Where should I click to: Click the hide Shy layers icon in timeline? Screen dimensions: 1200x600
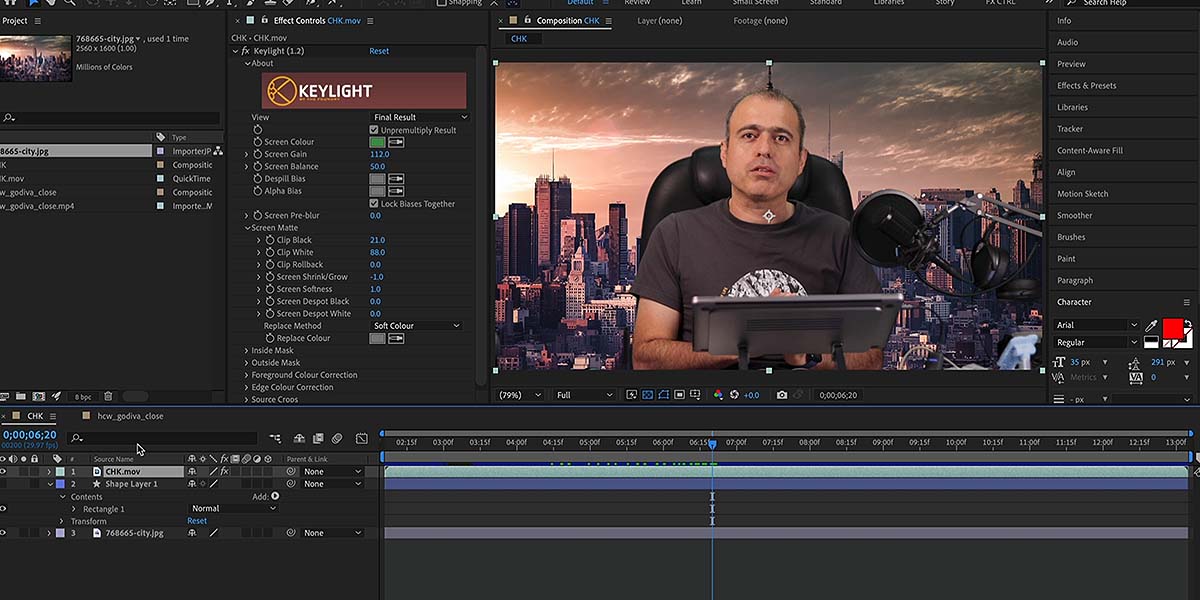299,438
